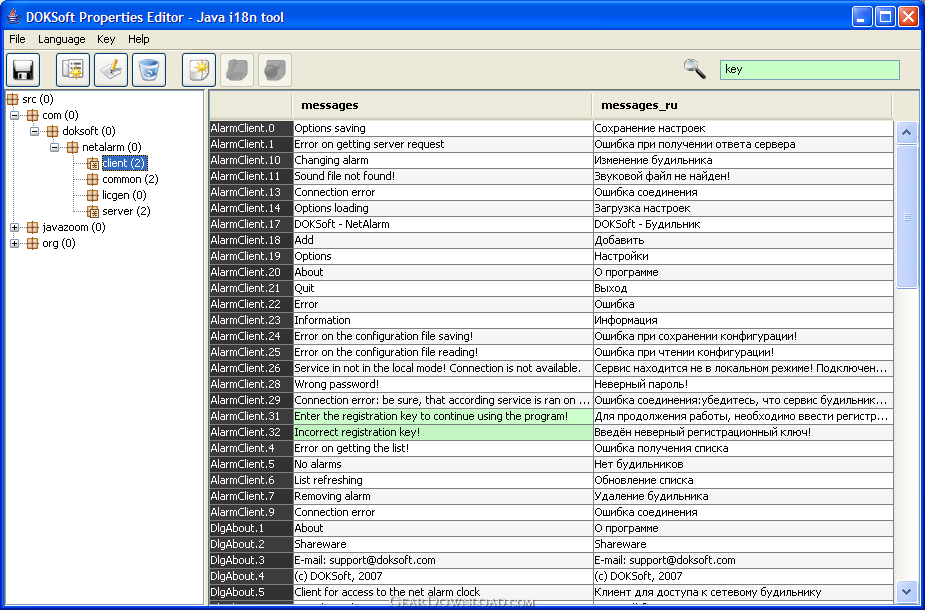925x610 pixels.
Task: Click the search field containing "key"
Action: point(809,70)
